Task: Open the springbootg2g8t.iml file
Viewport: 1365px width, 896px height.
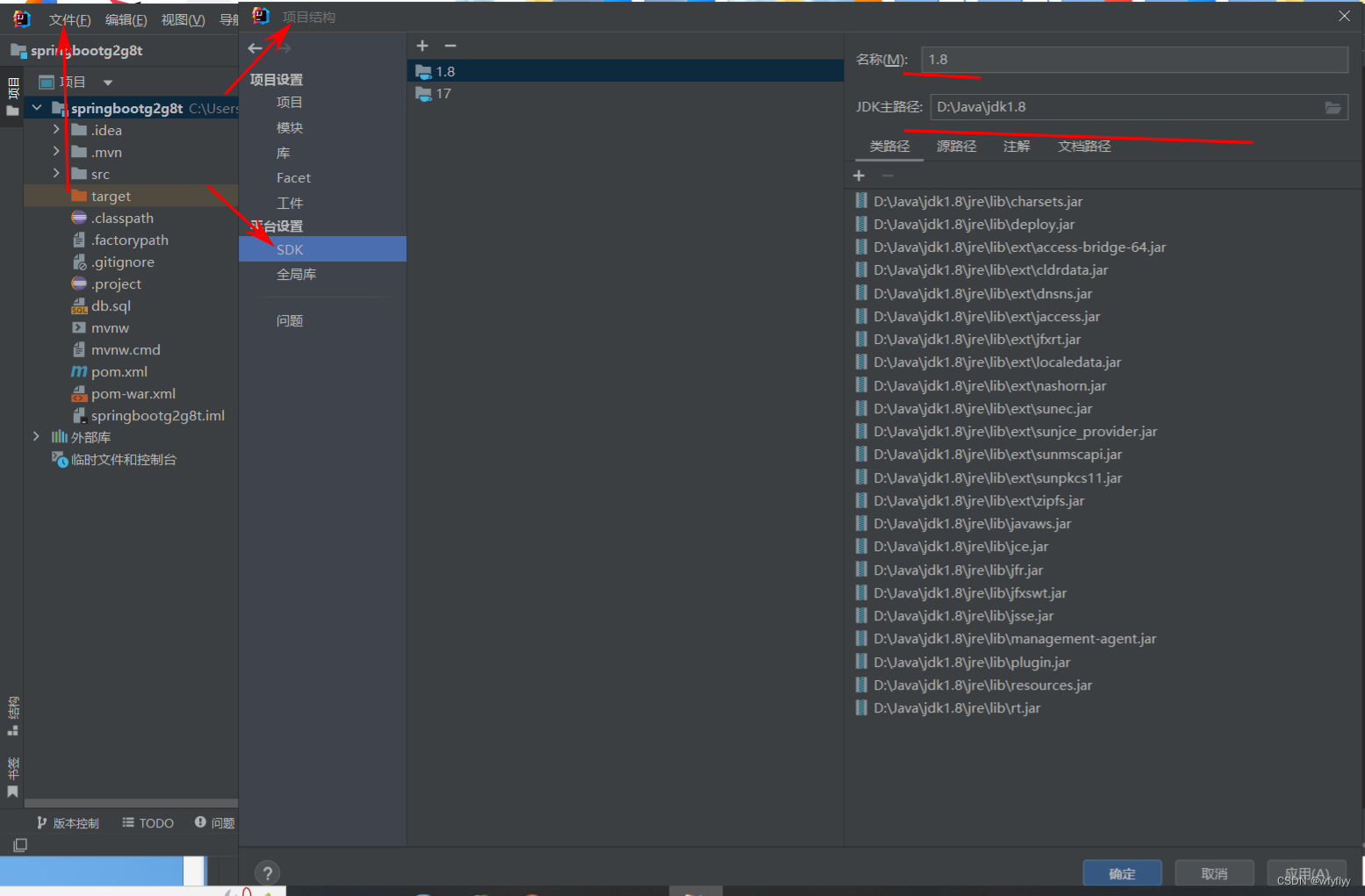Action: coord(158,416)
